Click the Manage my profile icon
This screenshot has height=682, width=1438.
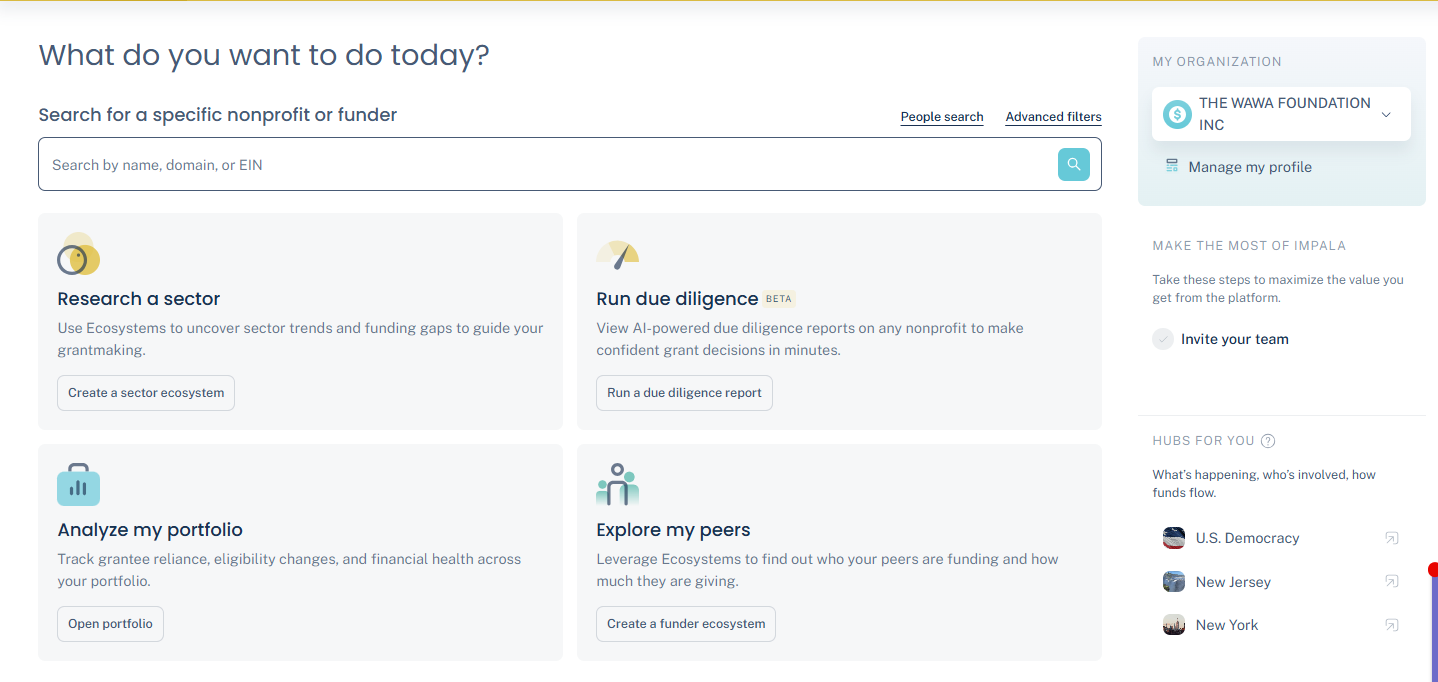coord(1172,166)
